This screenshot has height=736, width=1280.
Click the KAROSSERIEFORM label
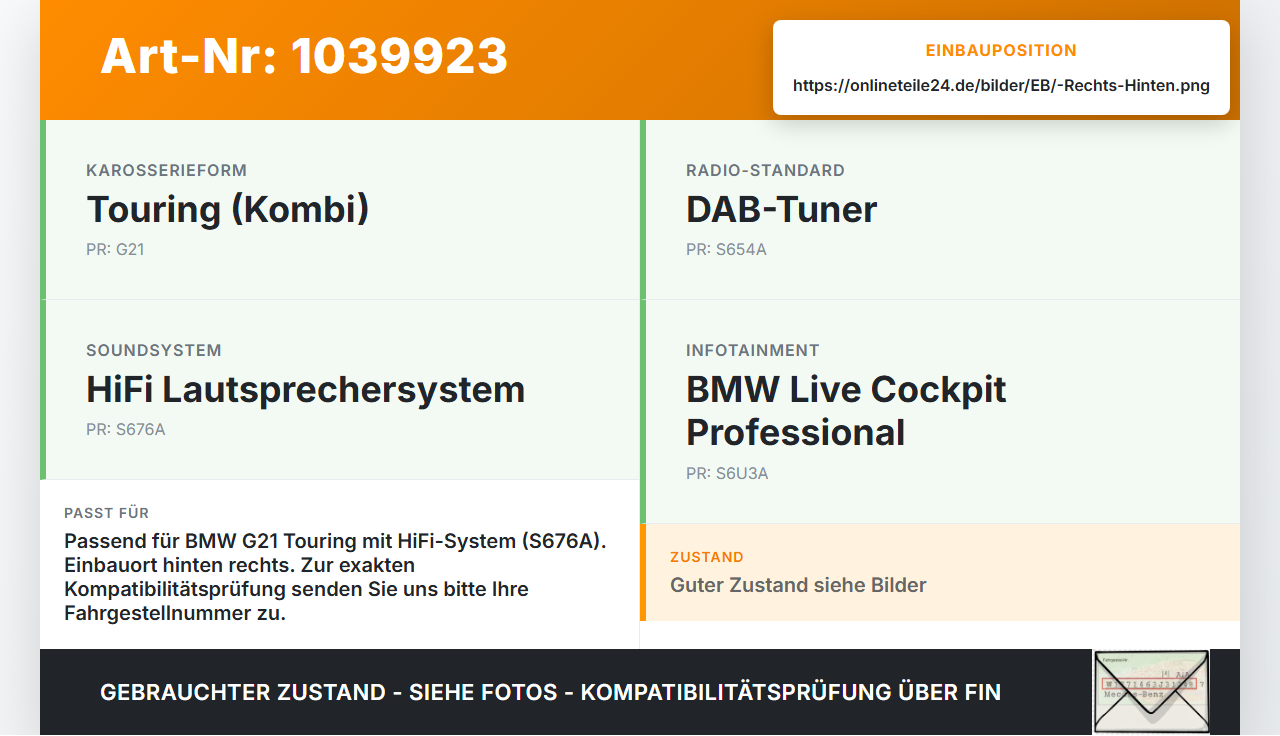166,170
